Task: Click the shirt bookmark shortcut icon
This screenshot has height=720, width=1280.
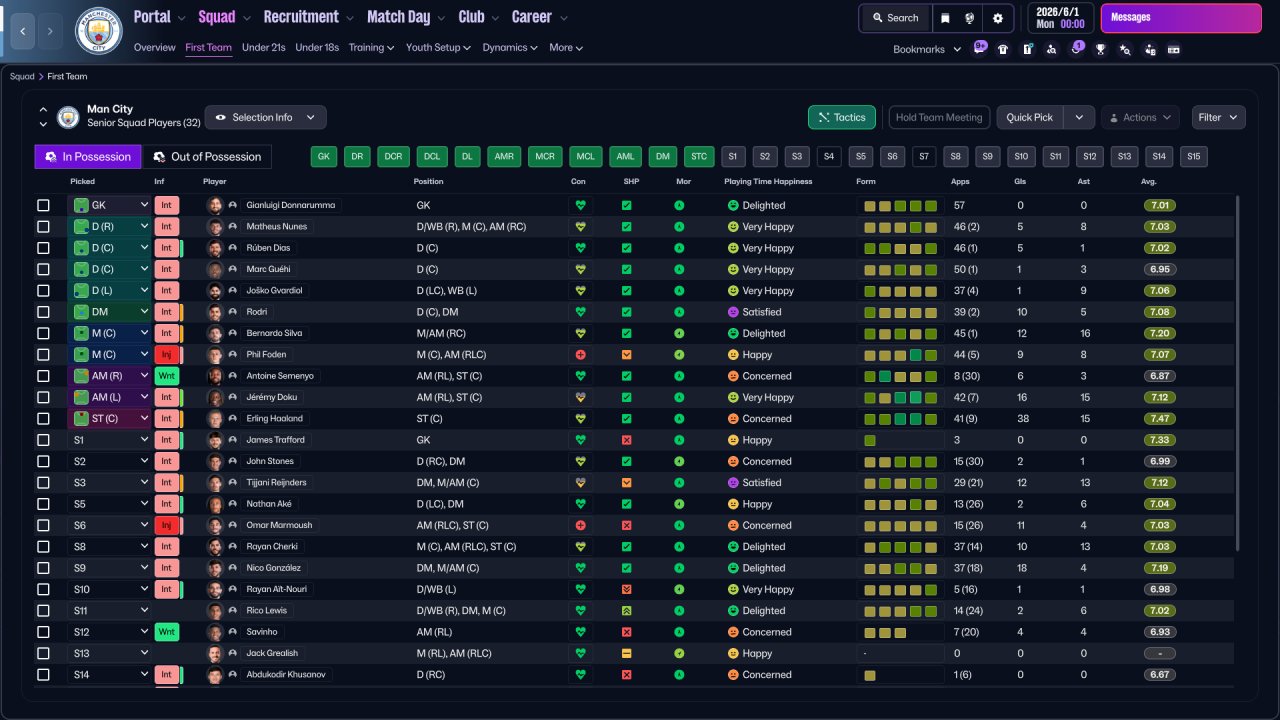Action: pyautogui.click(x=1003, y=49)
